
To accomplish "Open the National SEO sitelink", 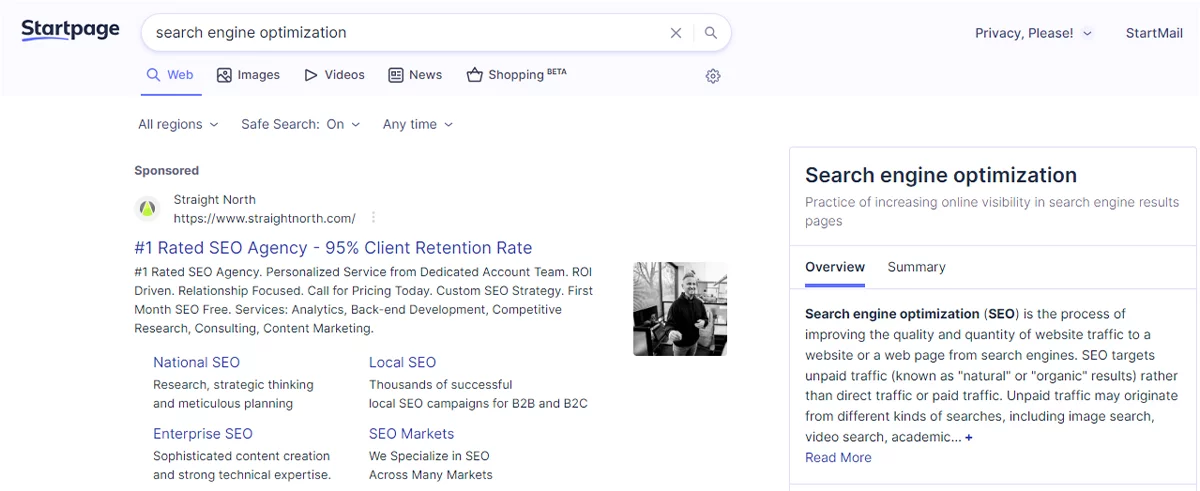I will [x=196, y=362].
